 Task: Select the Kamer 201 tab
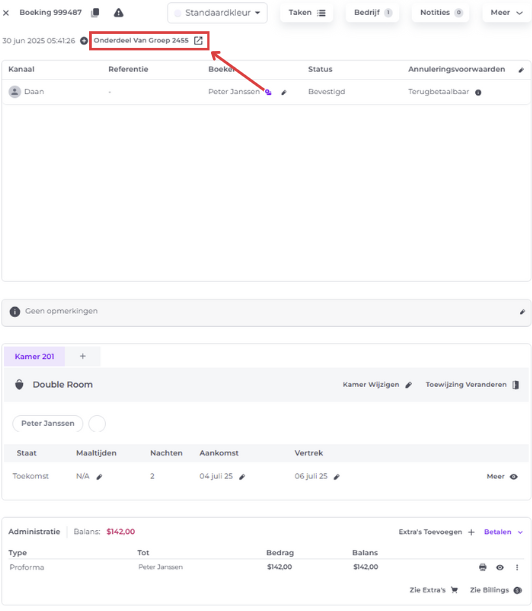tap(34, 357)
